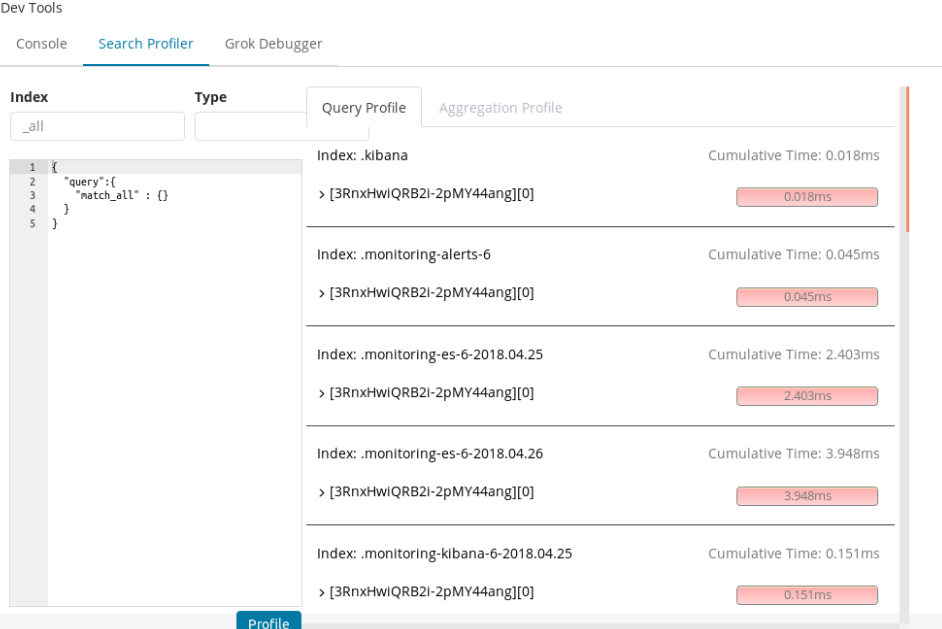The width and height of the screenshot is (942, 629).
Task: Click the Index input field with _all
Action: tap(97, 126)
